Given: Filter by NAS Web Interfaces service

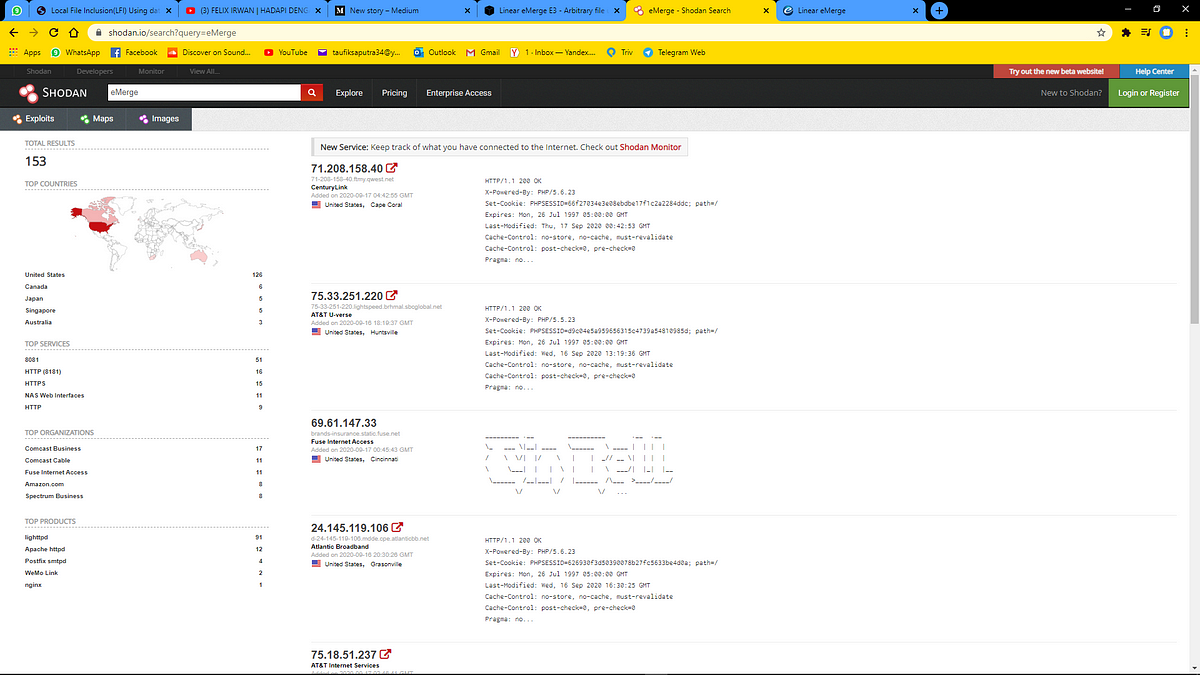Looking at the screenshot, I should [x=55, y=395].
